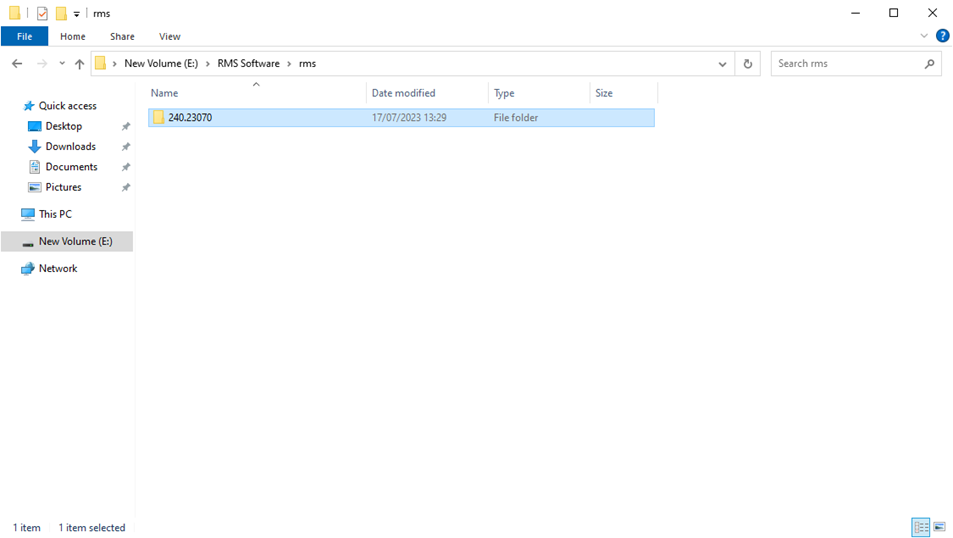Select New Volume (E:) in navigation pane
This screenshot has height=538, width=953.
pos(67,241)
